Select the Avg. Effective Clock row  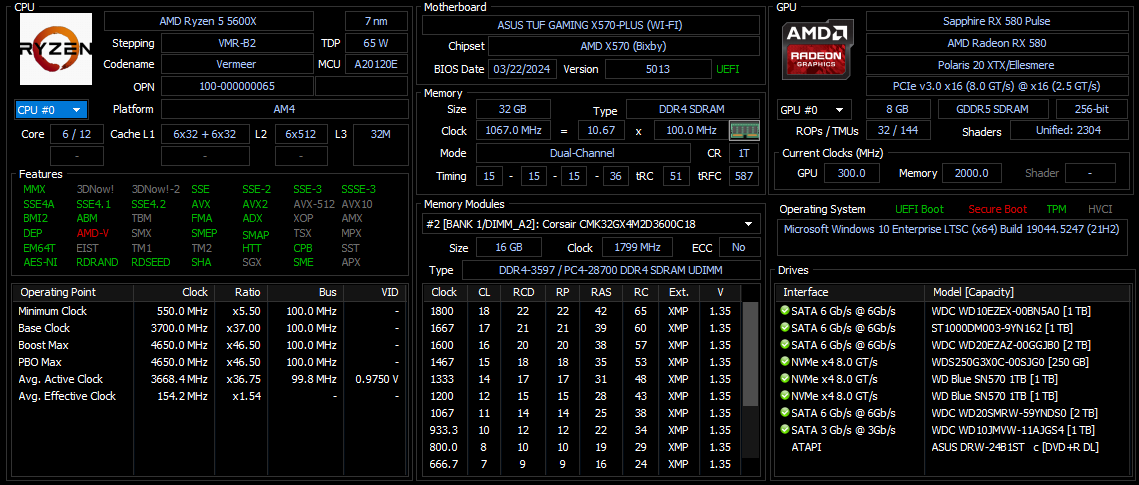[208, 396]
